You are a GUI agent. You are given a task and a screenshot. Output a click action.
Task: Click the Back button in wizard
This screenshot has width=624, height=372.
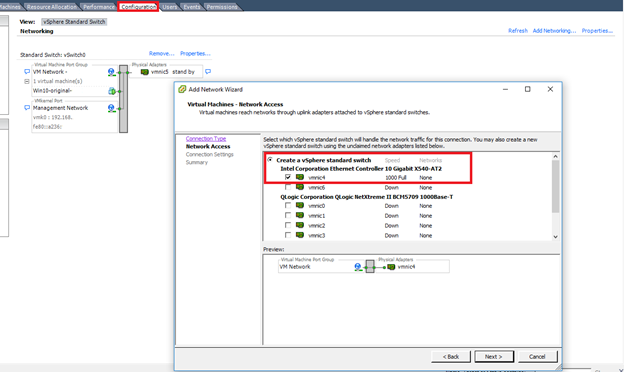451,356
